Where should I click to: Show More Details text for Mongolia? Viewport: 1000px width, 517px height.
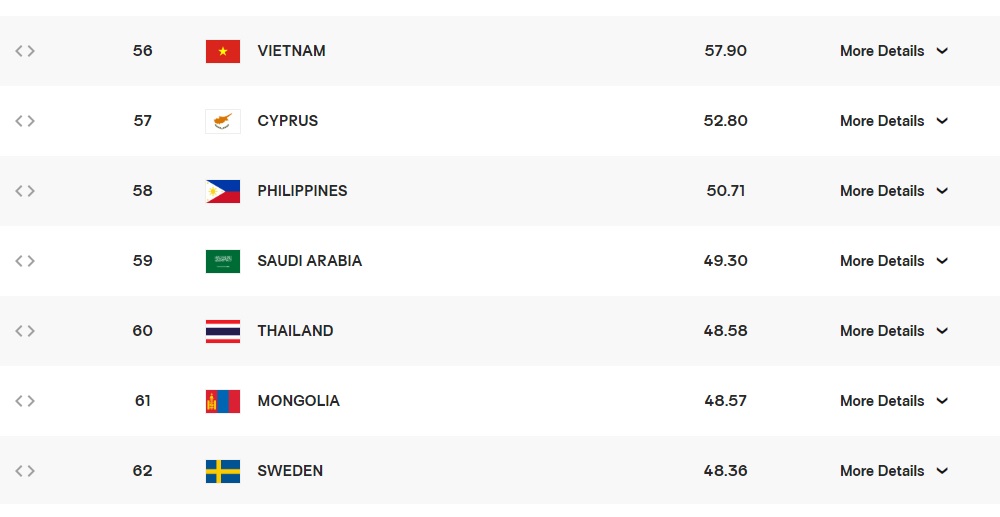[882, 401]
